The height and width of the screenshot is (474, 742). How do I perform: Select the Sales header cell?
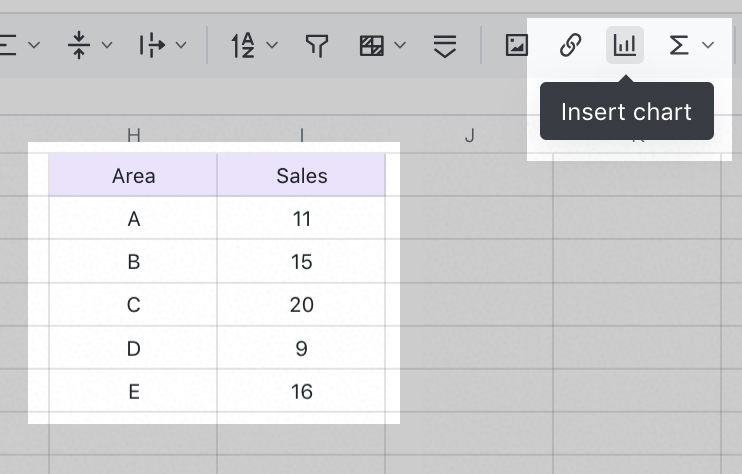pyautogui.click(x=301, y=176)
